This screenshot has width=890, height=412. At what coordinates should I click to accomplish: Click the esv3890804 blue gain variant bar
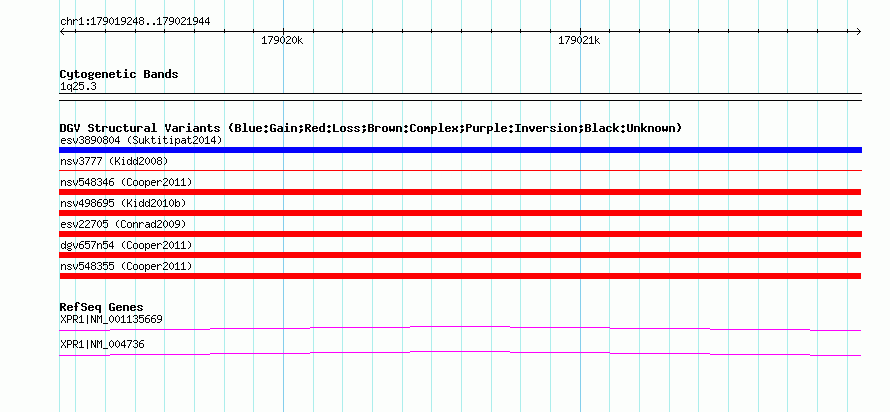click(460, 150)
